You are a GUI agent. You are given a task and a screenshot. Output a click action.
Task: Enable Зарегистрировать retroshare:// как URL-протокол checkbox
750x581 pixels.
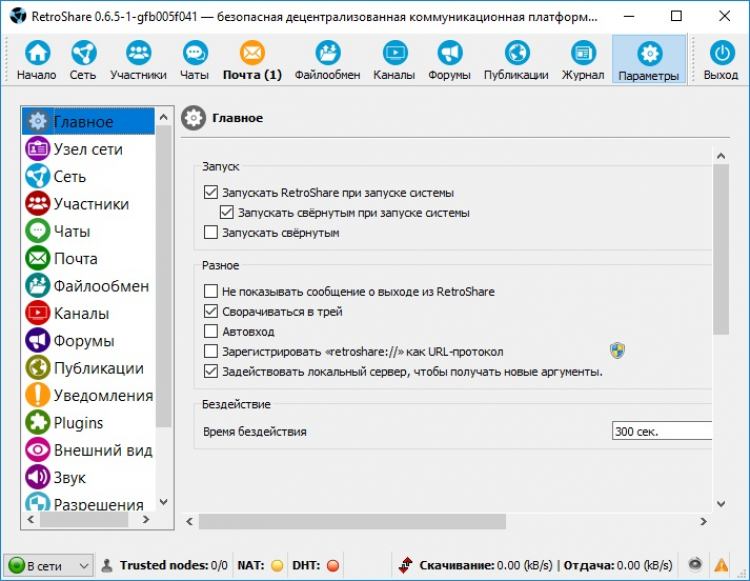point(211,351)
